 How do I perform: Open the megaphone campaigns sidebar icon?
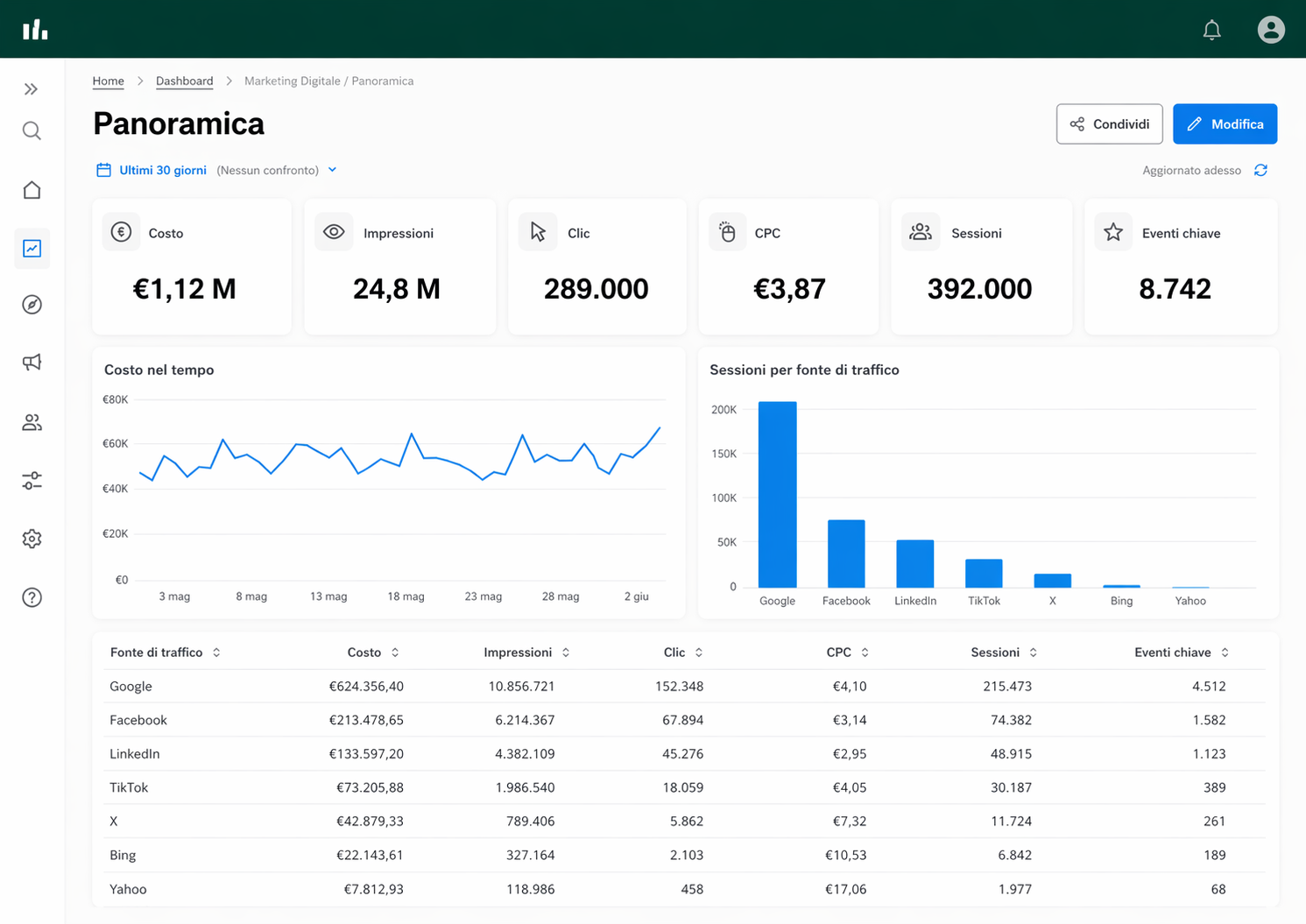[x=32, y=363]
